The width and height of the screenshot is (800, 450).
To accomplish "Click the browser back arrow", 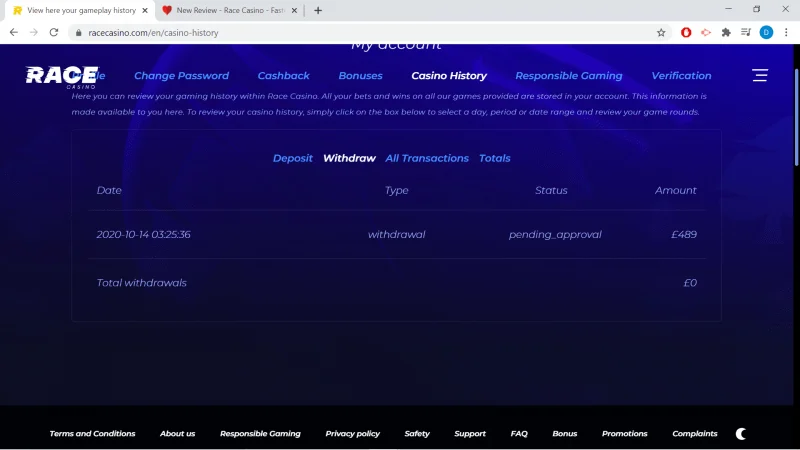I will pyautogui.click(x=14, y=33).
